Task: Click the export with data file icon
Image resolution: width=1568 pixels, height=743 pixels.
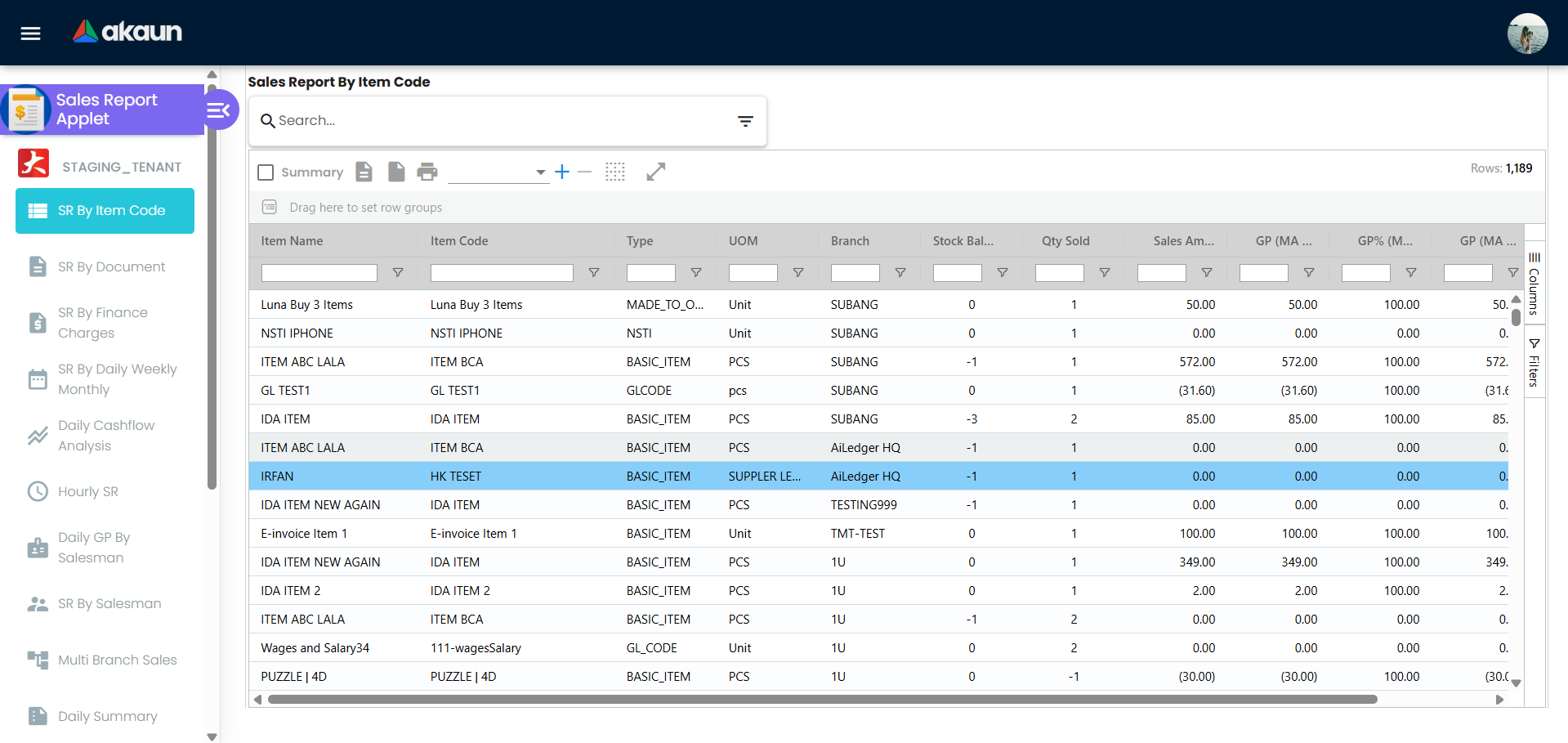Action: click(364, 172)
